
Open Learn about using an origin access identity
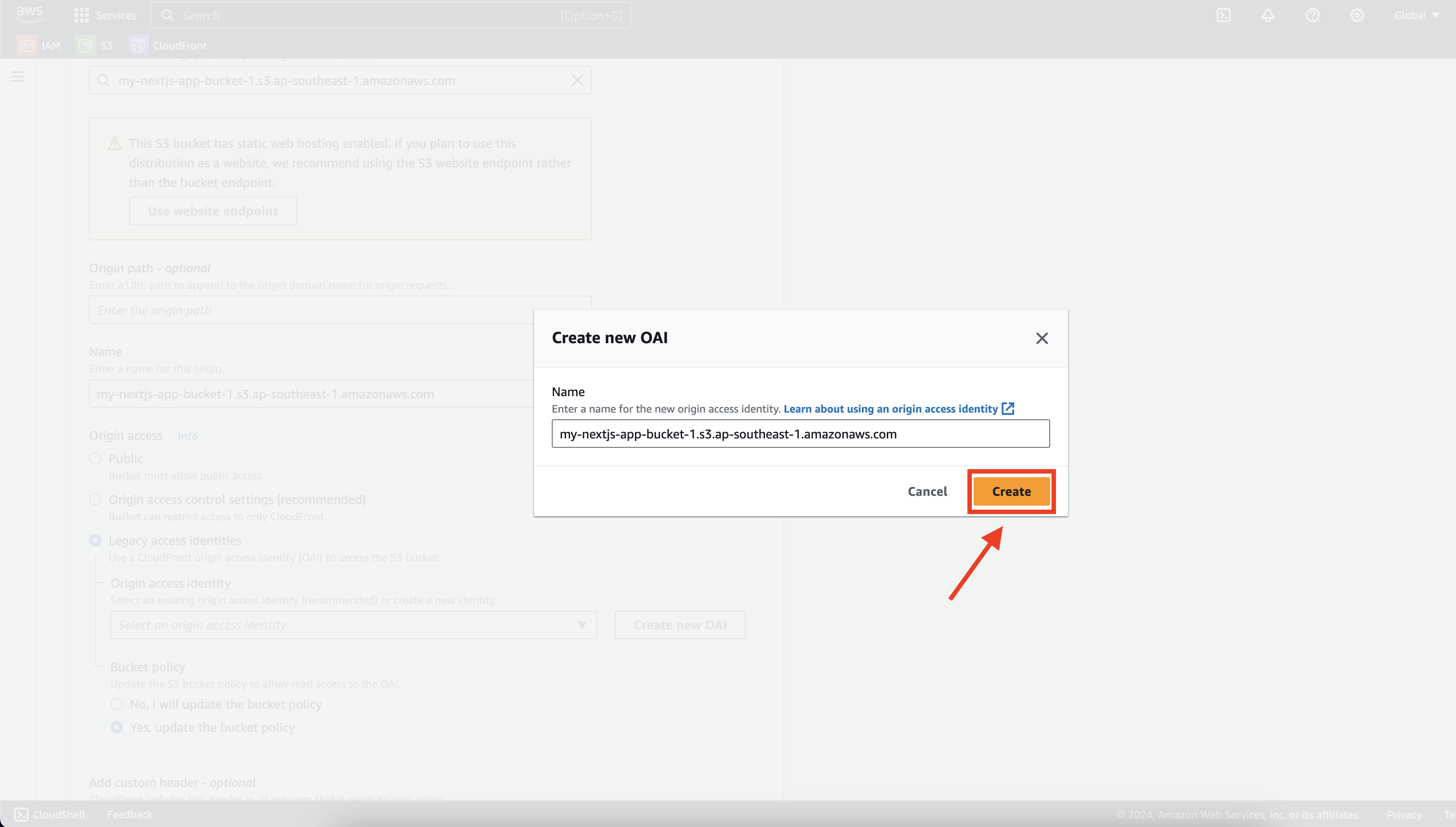pos(899,409)
